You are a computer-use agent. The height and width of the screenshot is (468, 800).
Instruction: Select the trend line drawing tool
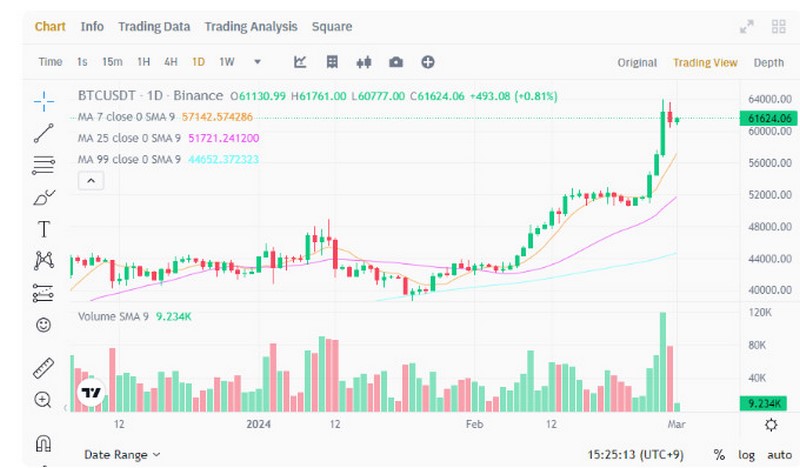click(44, 133)
